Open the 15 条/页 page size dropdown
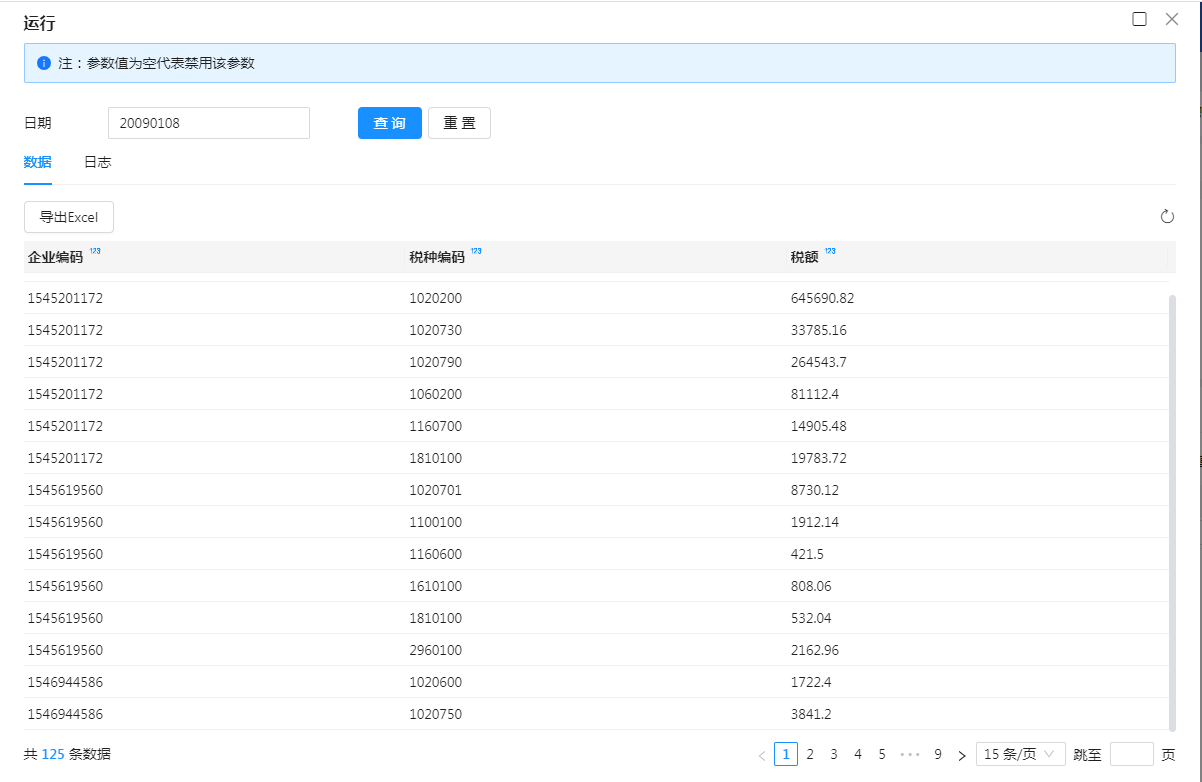The height and width of the screenshot is (782, 1202). click(x=1020, y=754)
